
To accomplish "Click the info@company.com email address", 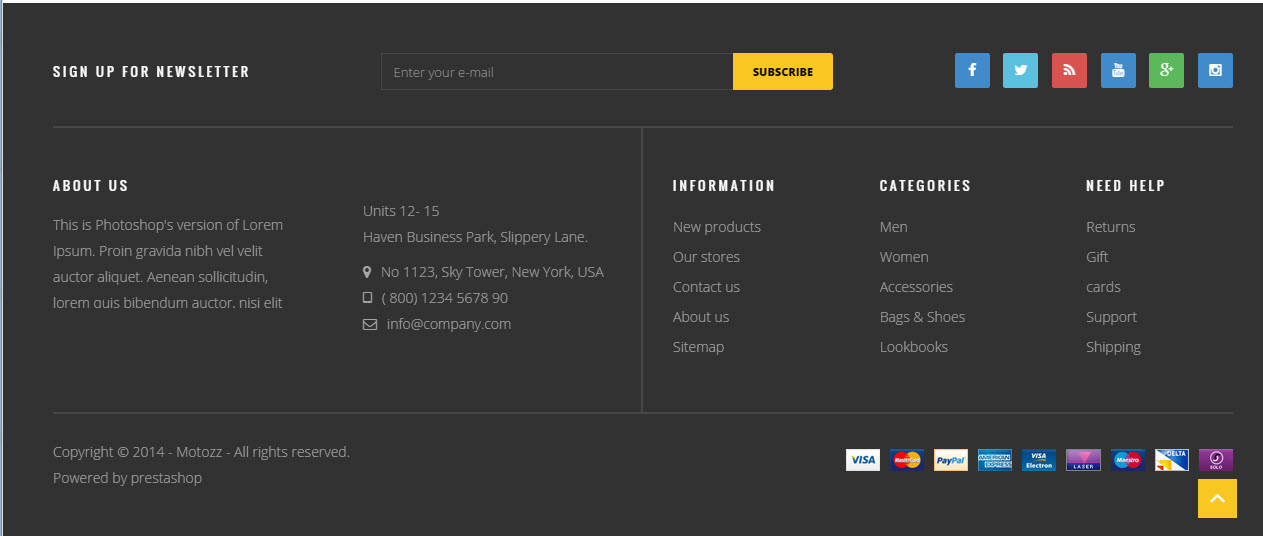I will click(x=449, y=324).
